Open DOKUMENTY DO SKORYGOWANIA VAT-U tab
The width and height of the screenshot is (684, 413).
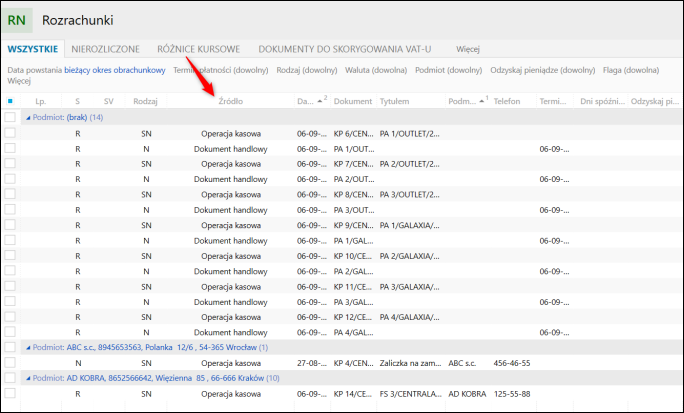coord(344,48)
